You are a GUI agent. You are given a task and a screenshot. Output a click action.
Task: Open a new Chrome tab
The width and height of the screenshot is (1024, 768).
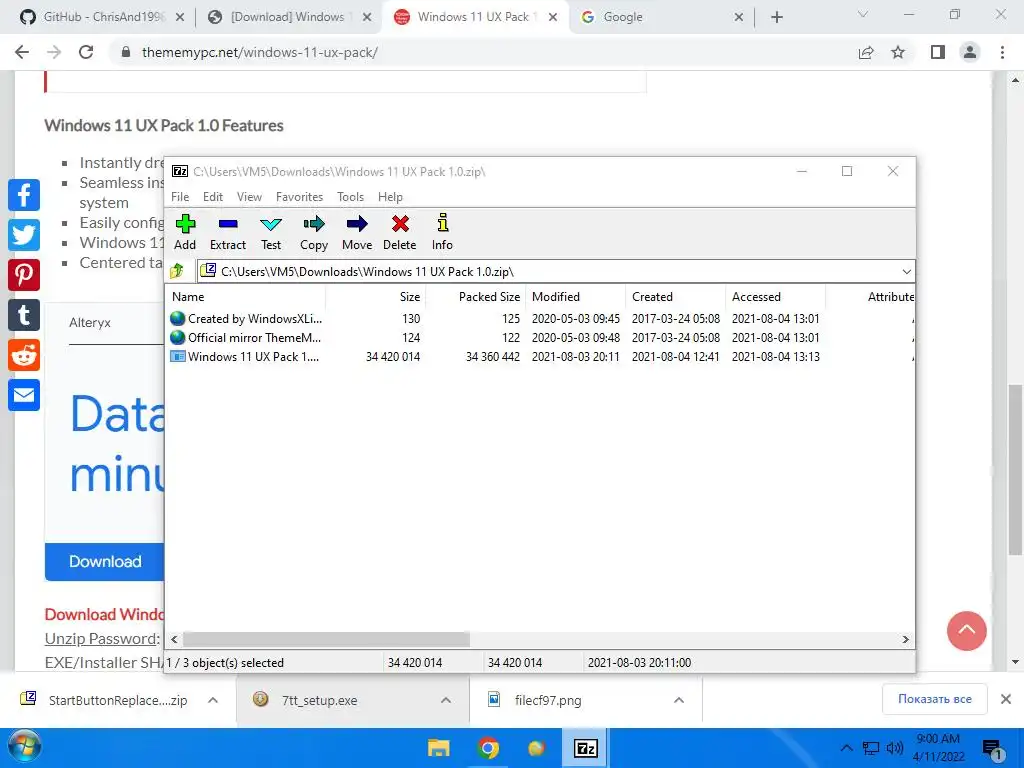click(776, 17)
